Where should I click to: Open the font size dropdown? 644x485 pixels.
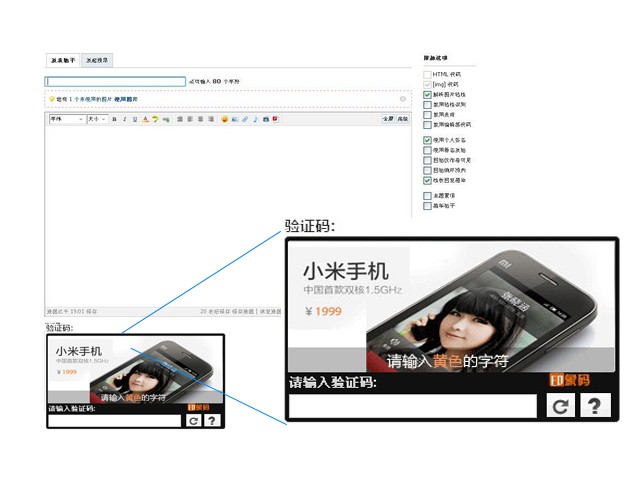click(97, 119)
